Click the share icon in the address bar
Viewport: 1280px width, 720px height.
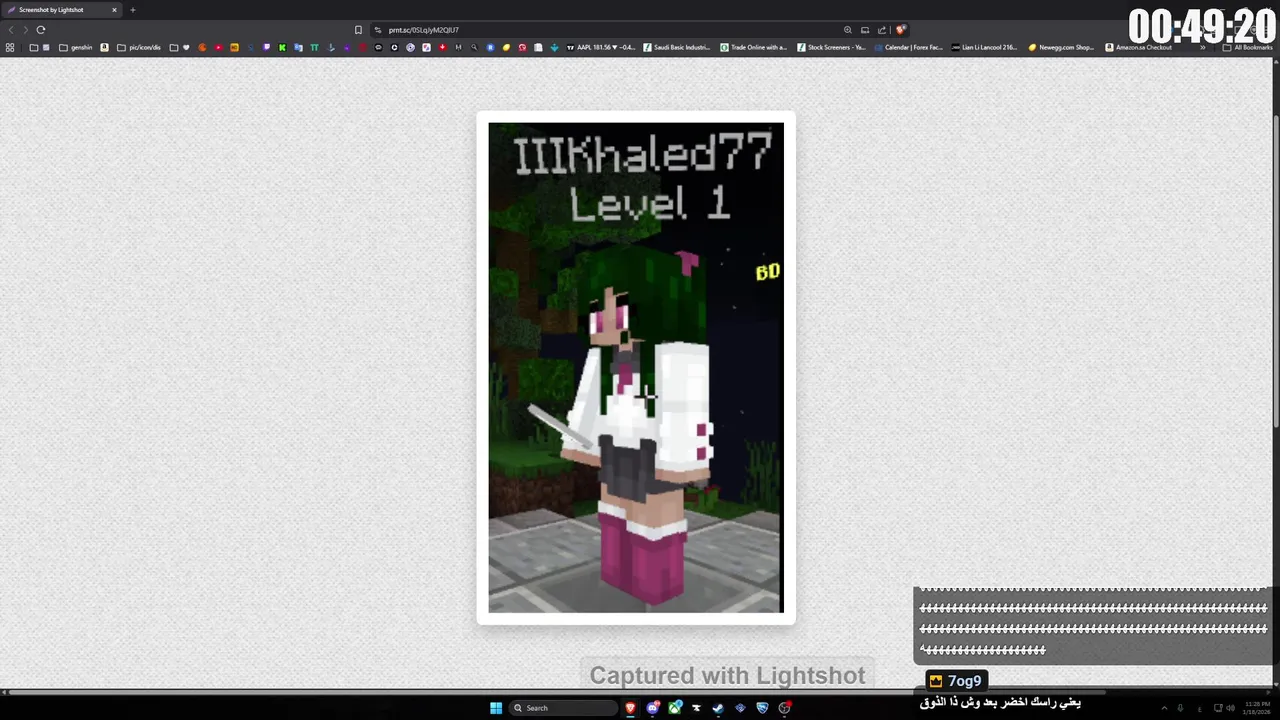tap(882, 30)
